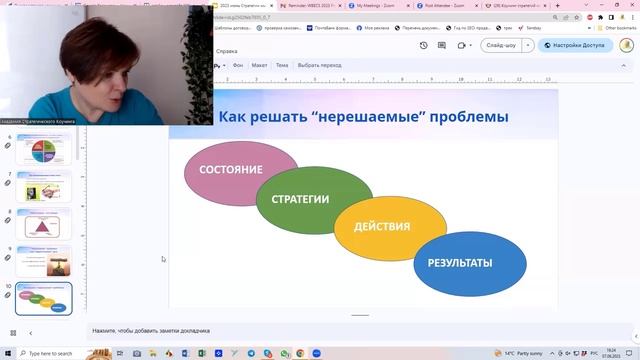Open Почтовая форма bookmark

(329, 28)
